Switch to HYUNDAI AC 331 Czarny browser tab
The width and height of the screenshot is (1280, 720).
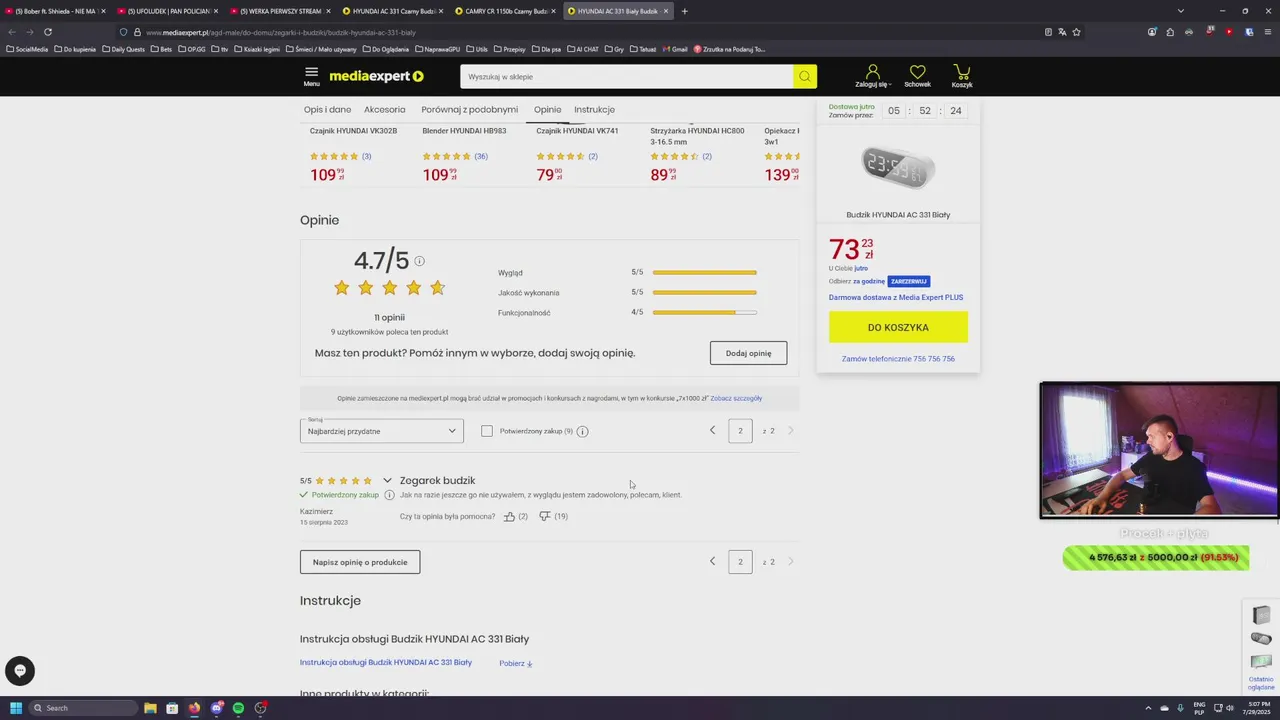tap(392, 11)
